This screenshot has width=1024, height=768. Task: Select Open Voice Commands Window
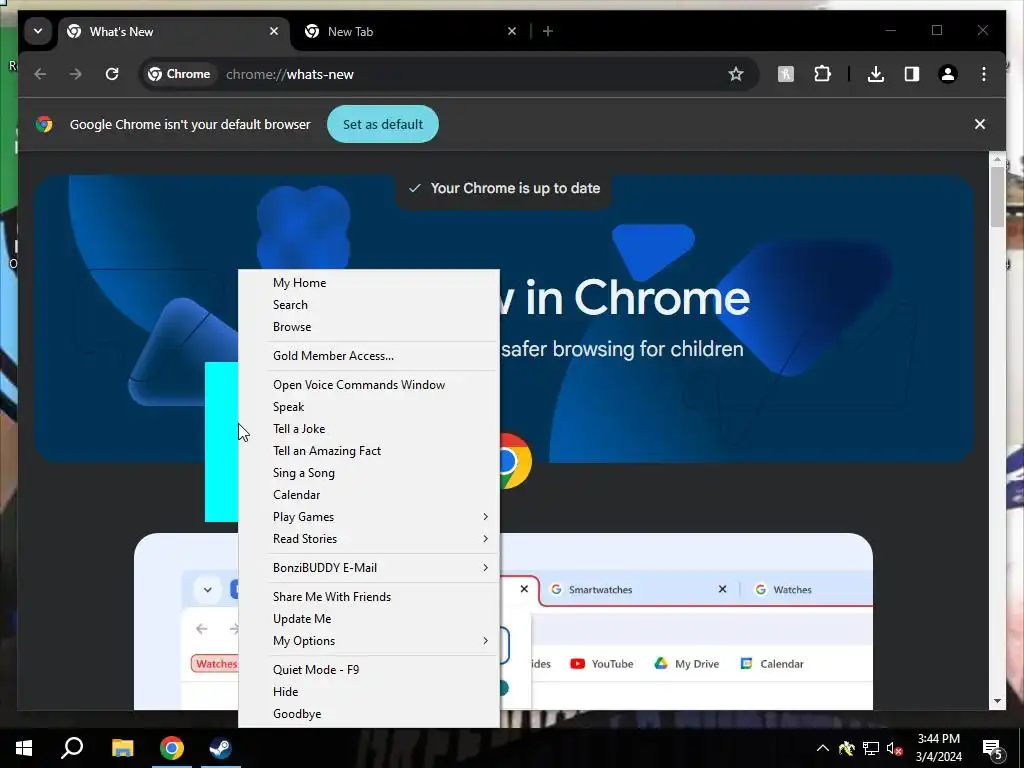[x=369, y=385]
